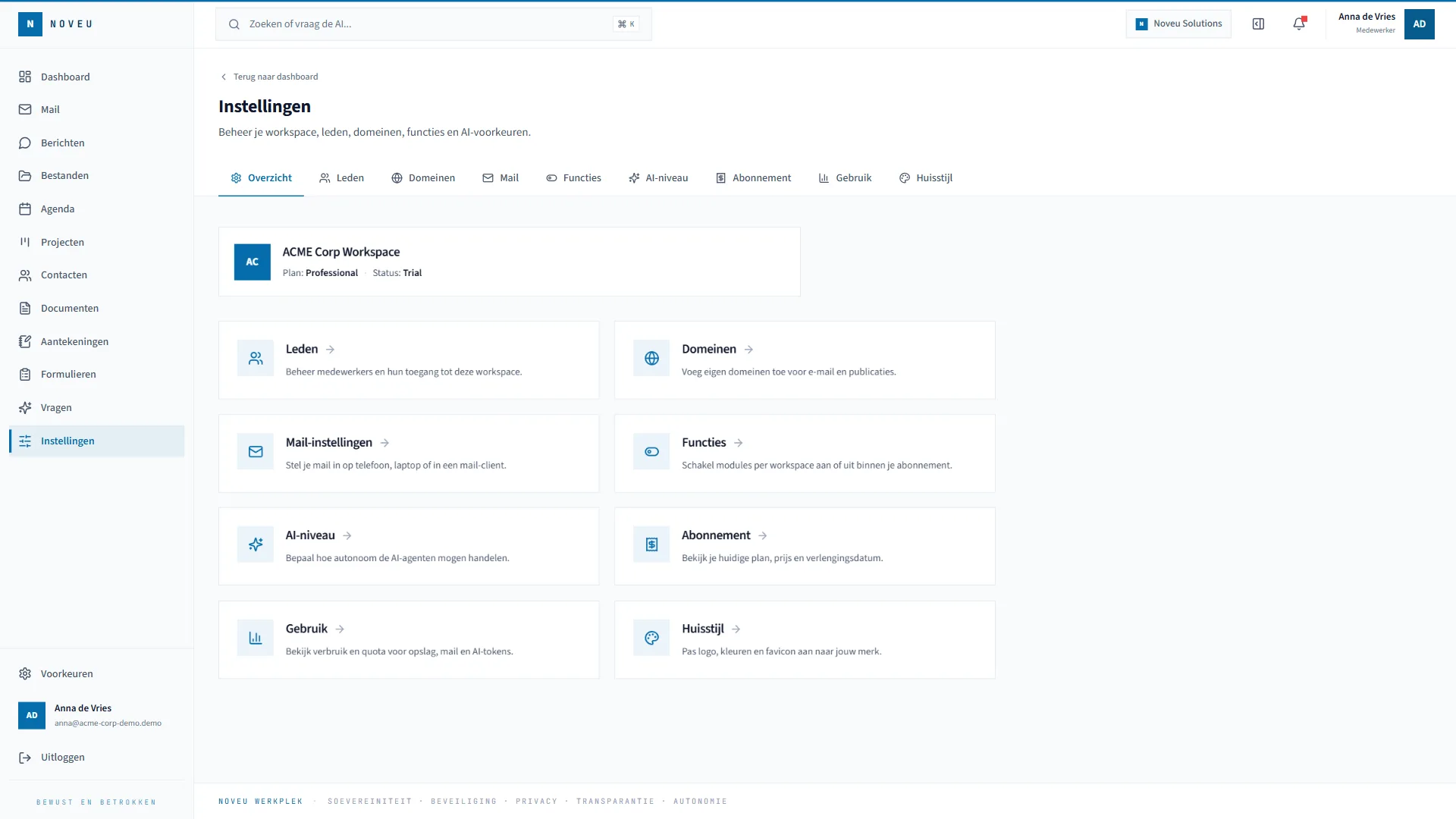Open the Abonnement card title
The width and height of the screenshot is (1456, 819).
(x=716, y=535)
